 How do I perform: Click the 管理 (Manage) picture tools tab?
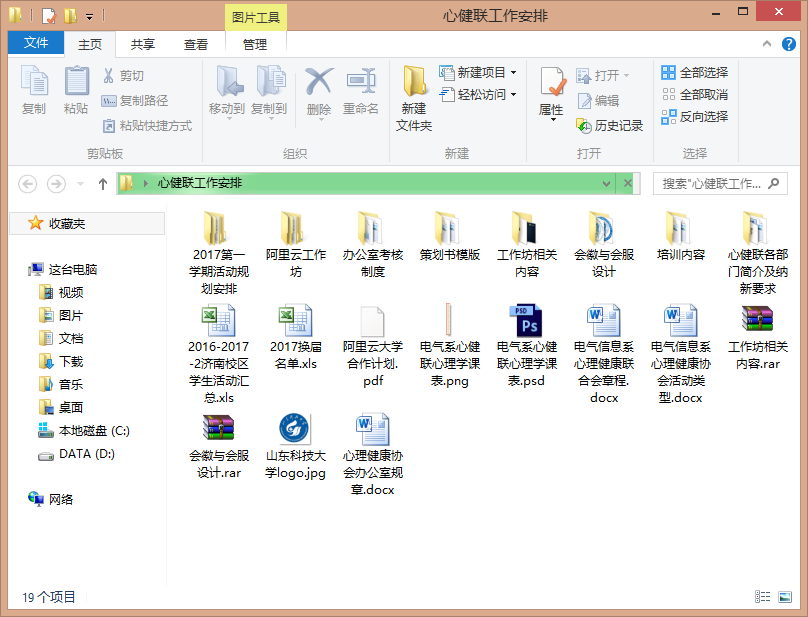(255, 44)
